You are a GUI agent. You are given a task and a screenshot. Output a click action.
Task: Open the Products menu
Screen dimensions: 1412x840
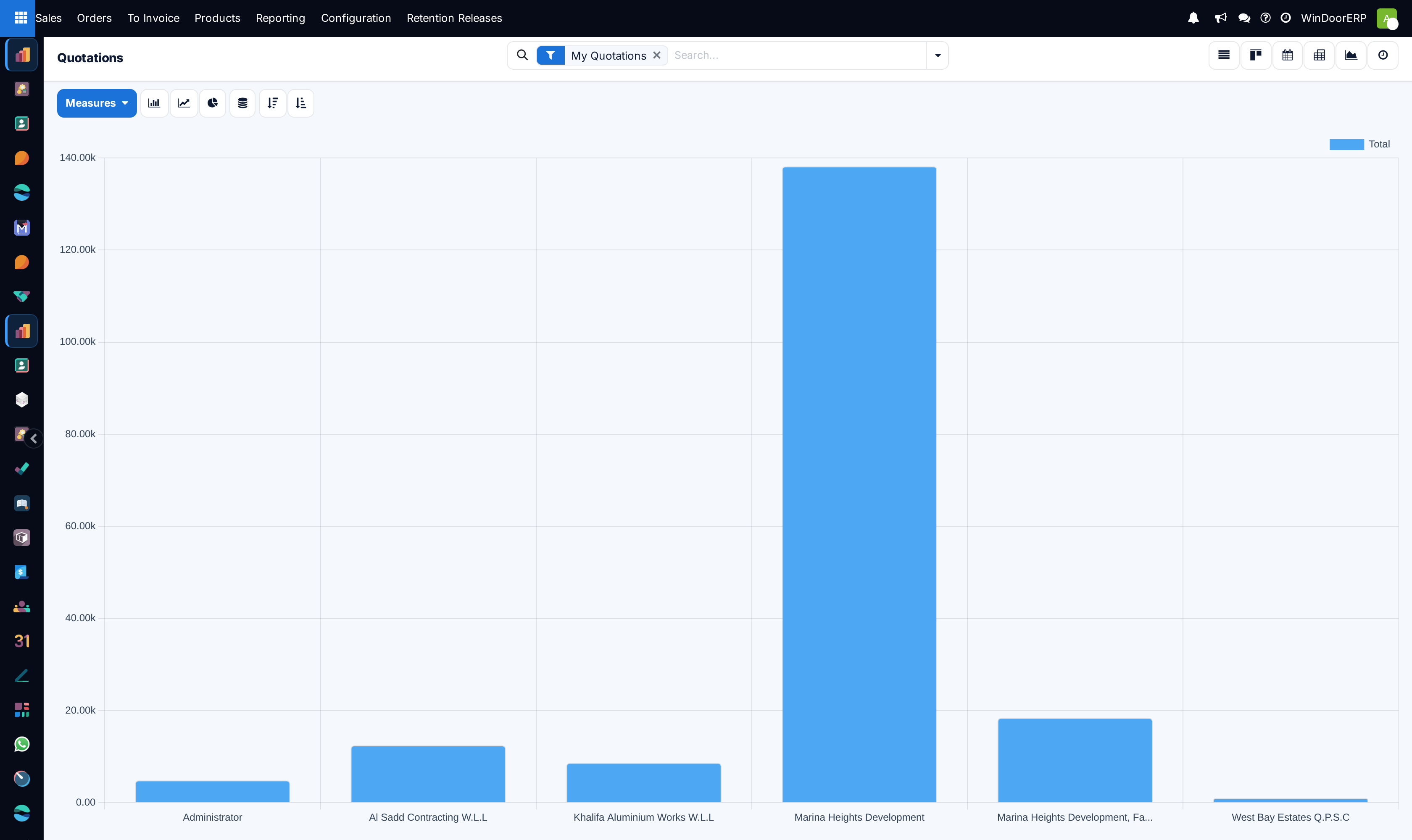(x=218, y=18)
